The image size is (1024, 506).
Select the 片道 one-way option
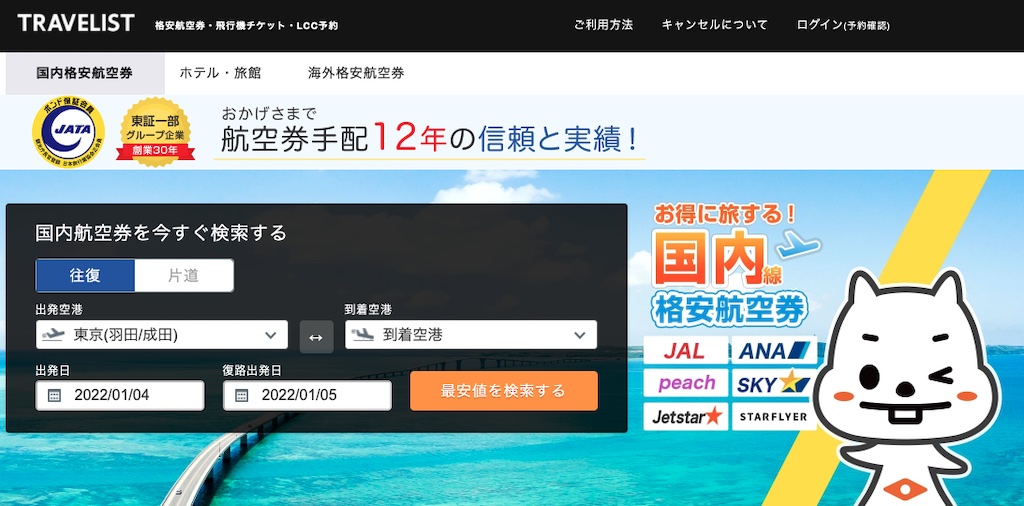pyautogui.click(x=184, y=276)
